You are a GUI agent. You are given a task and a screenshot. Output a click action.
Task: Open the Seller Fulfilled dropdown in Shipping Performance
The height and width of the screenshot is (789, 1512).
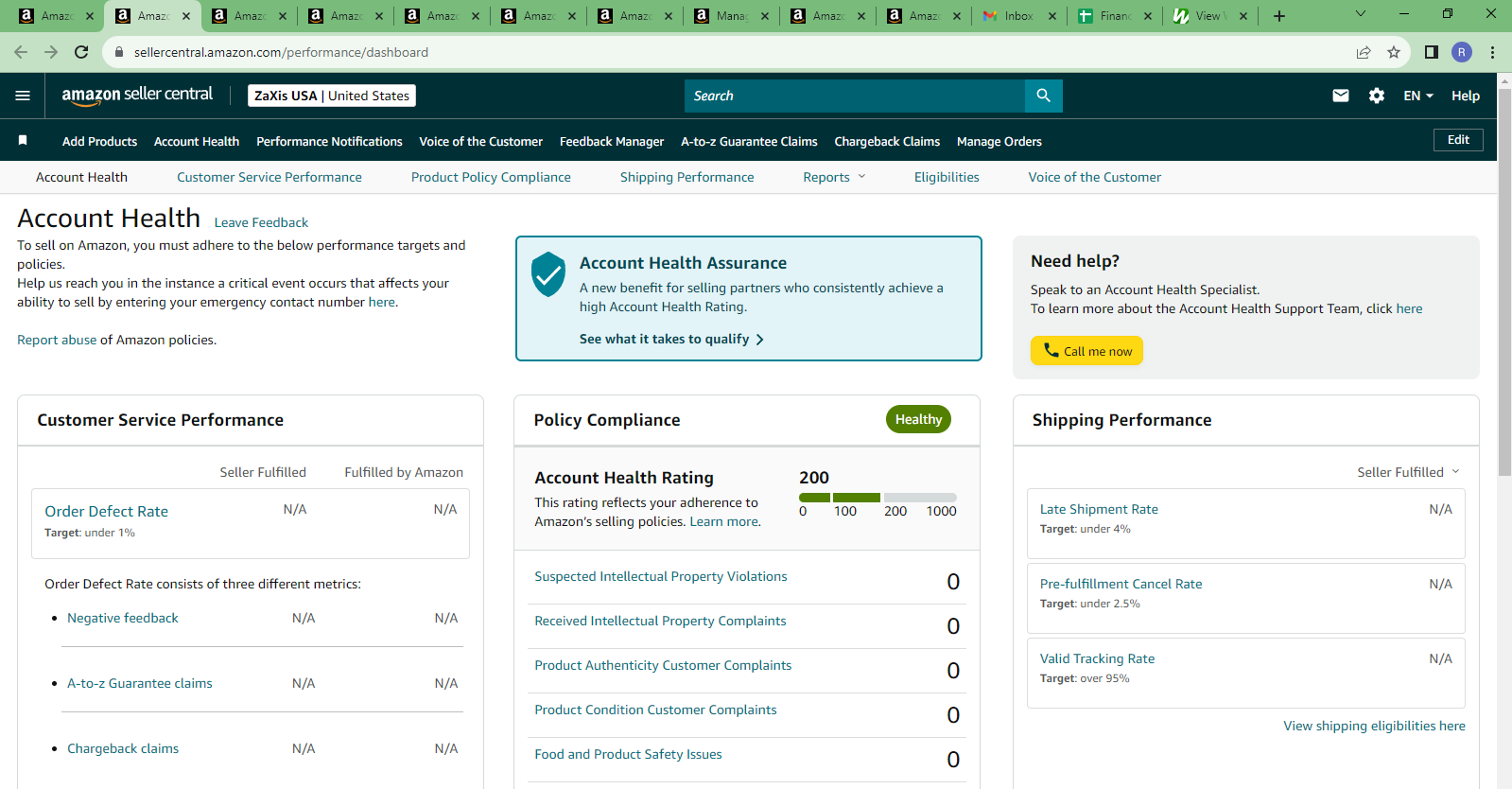[x=1408, y=472]
